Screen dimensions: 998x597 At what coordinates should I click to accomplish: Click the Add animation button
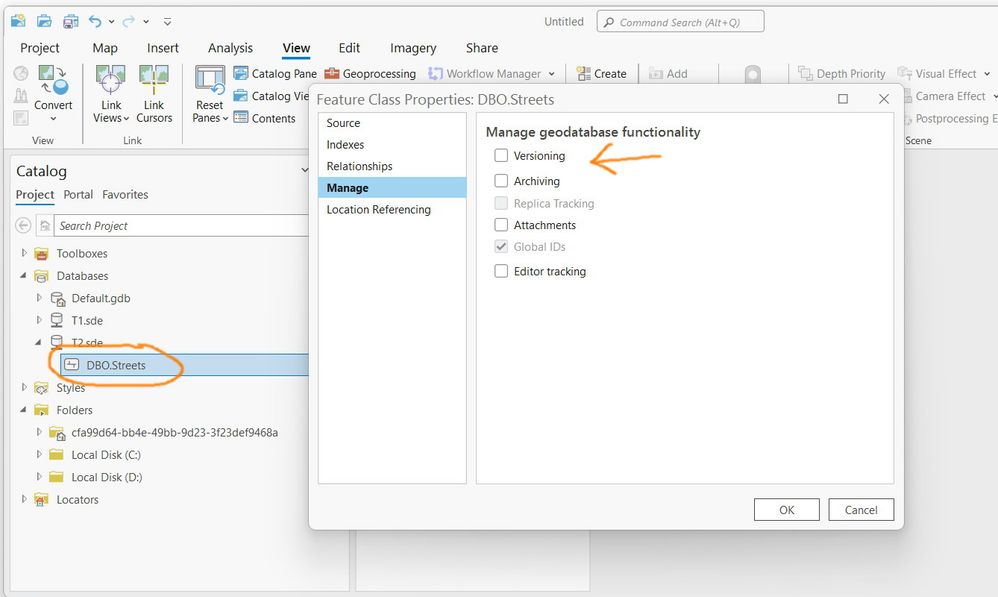pos(668,74)
